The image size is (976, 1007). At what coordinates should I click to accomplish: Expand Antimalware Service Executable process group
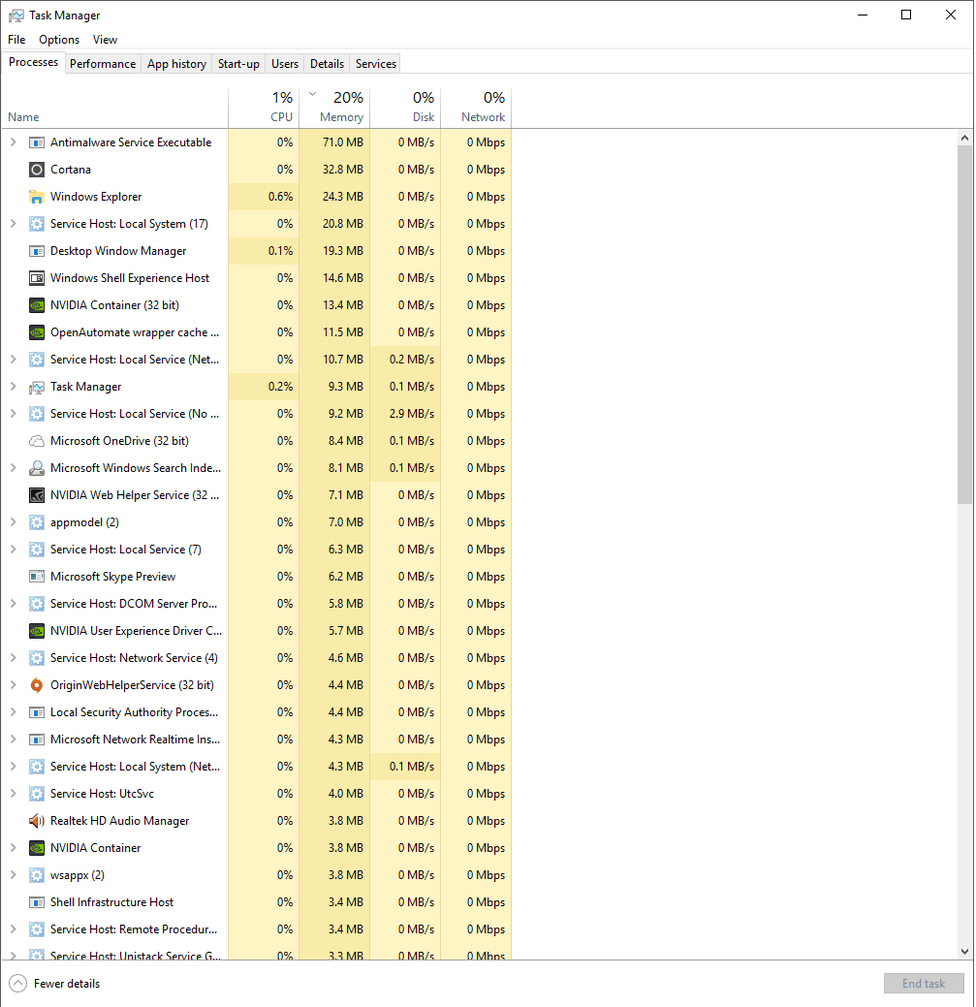(x=13, y=142)
